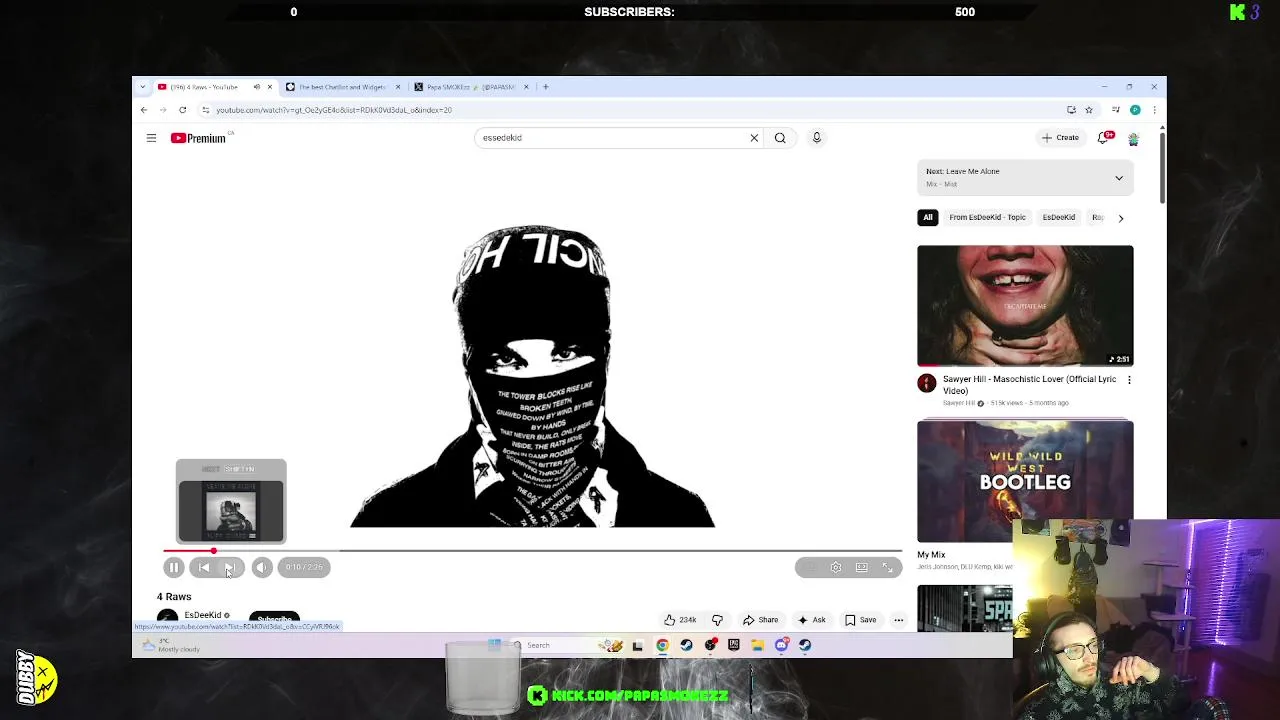Open the Chrome profile avatar
This screenshot has width=1280, height=720.
(1135, 110)
